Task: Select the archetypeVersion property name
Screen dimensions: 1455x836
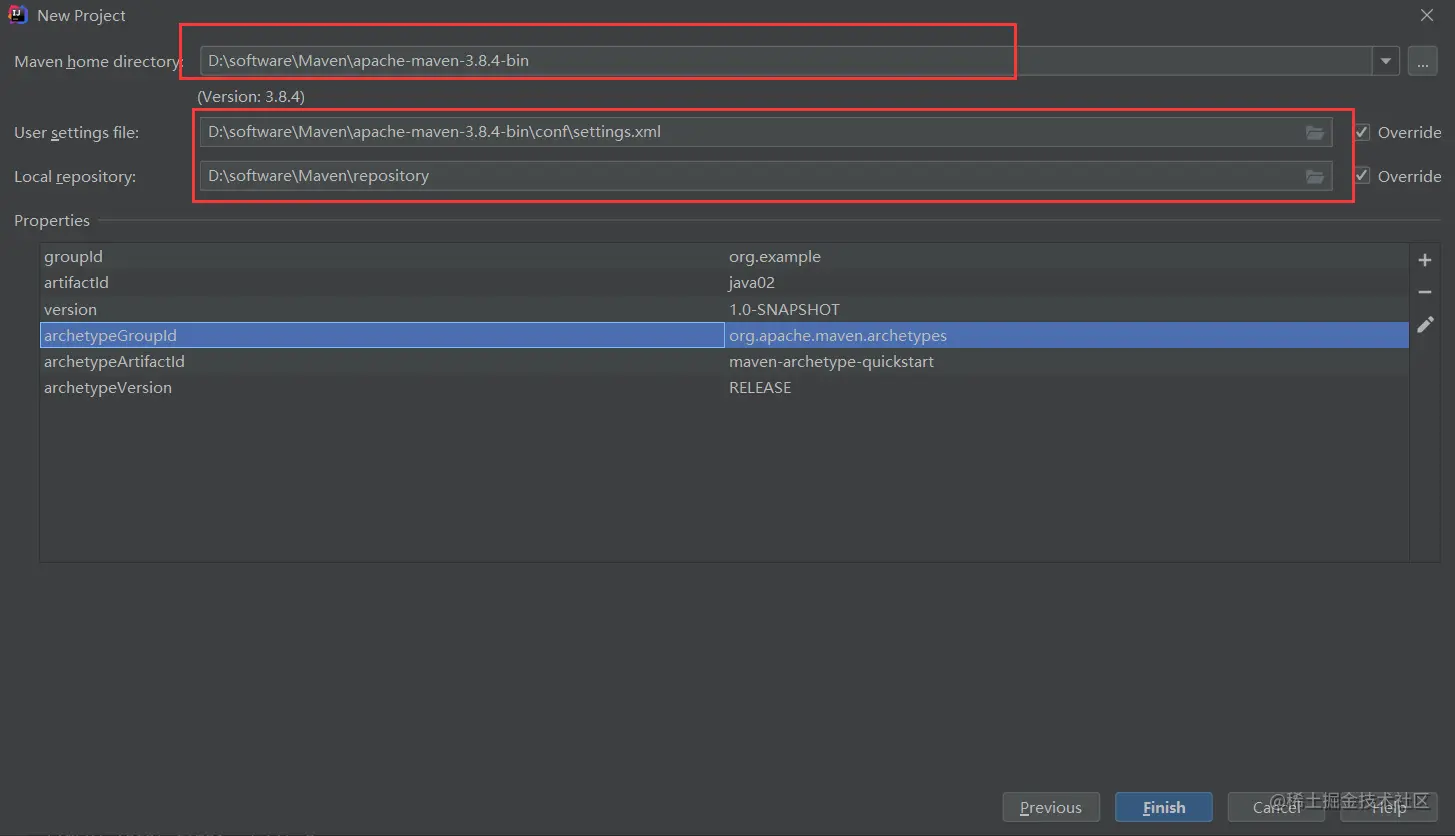Action: click(x=108, y=388)
